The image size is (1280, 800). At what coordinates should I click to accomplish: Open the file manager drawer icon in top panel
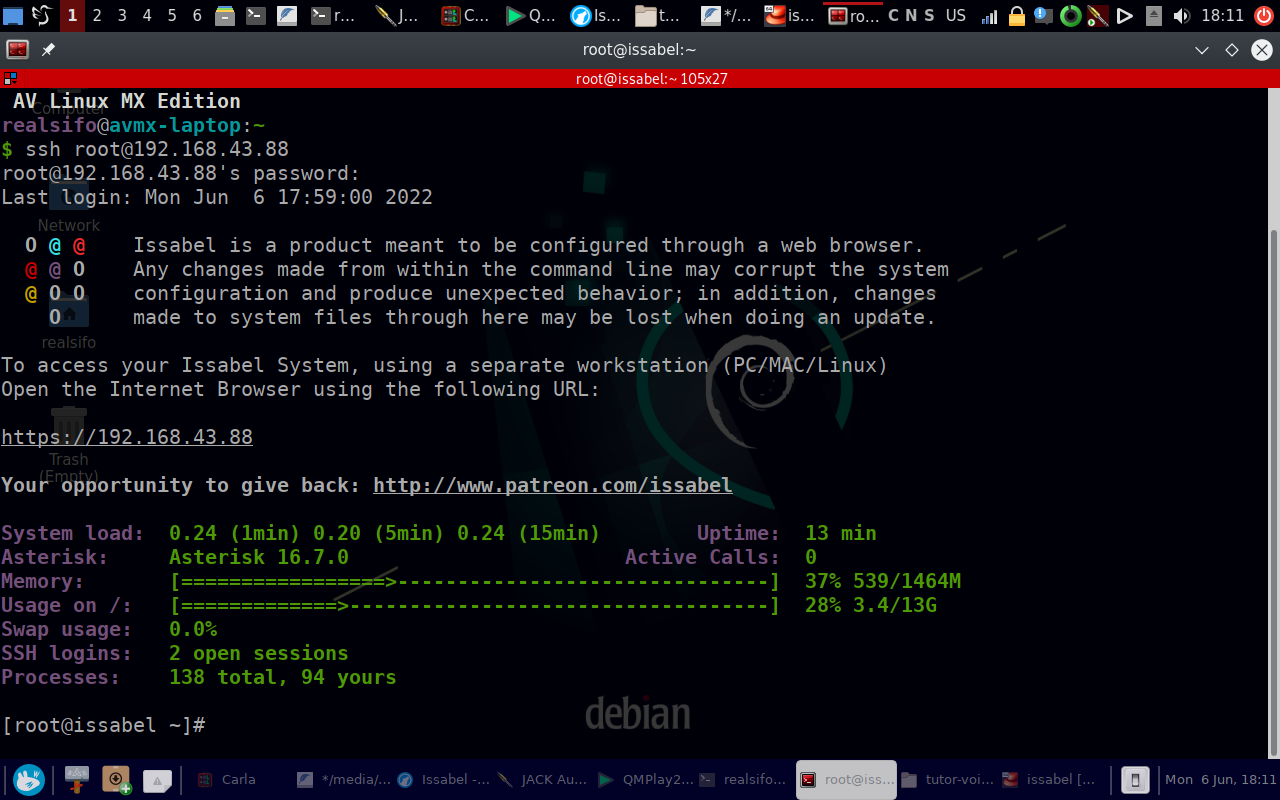tap(226, 16)
